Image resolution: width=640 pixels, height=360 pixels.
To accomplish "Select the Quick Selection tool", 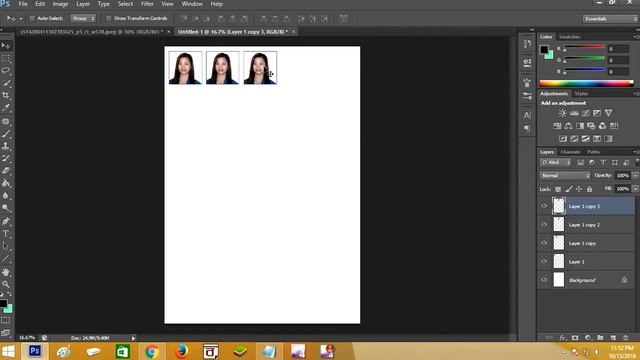I will [6, 83].
